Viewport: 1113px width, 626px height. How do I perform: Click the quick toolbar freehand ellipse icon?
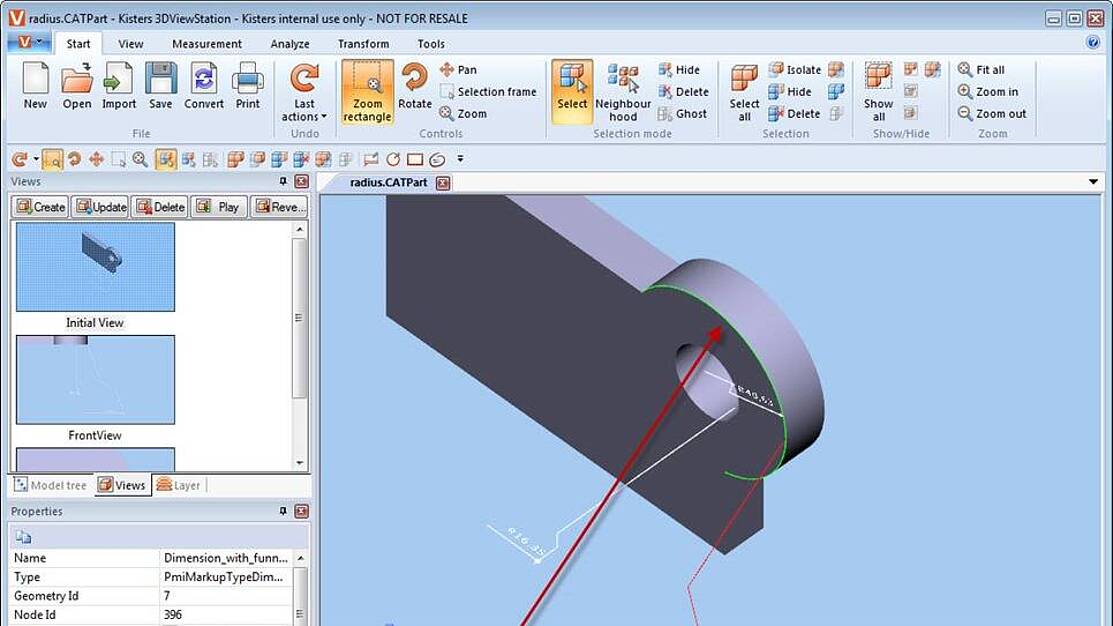click(437, 159)
